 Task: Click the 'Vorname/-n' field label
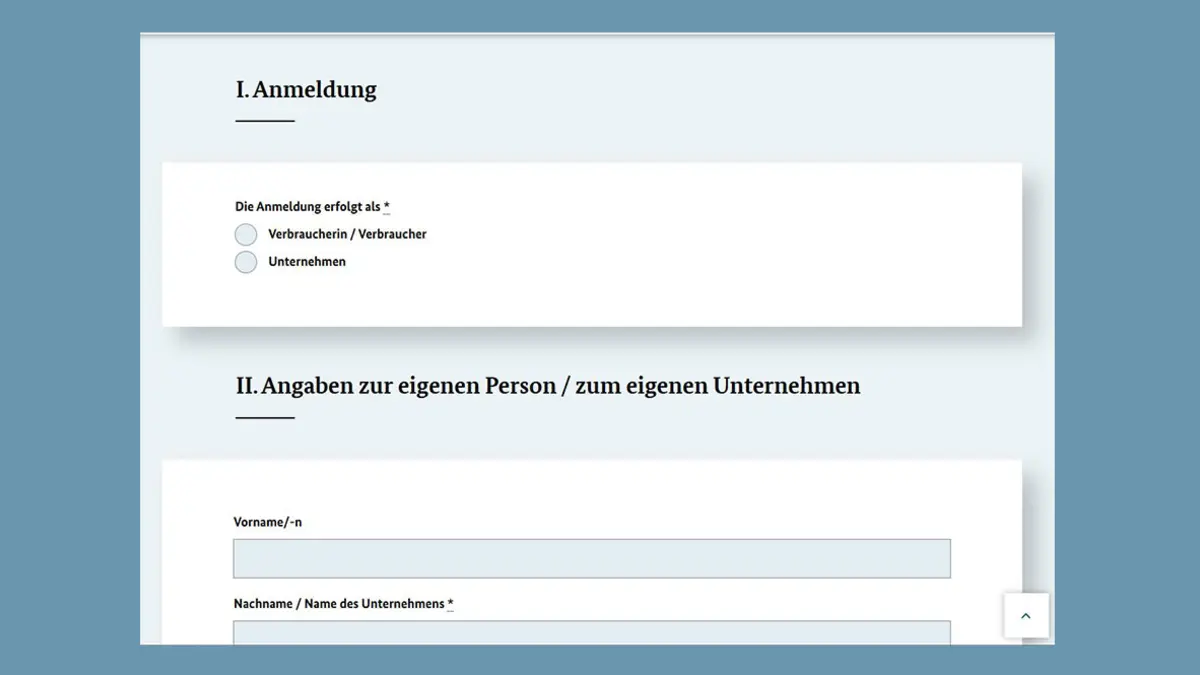[268, 522]
